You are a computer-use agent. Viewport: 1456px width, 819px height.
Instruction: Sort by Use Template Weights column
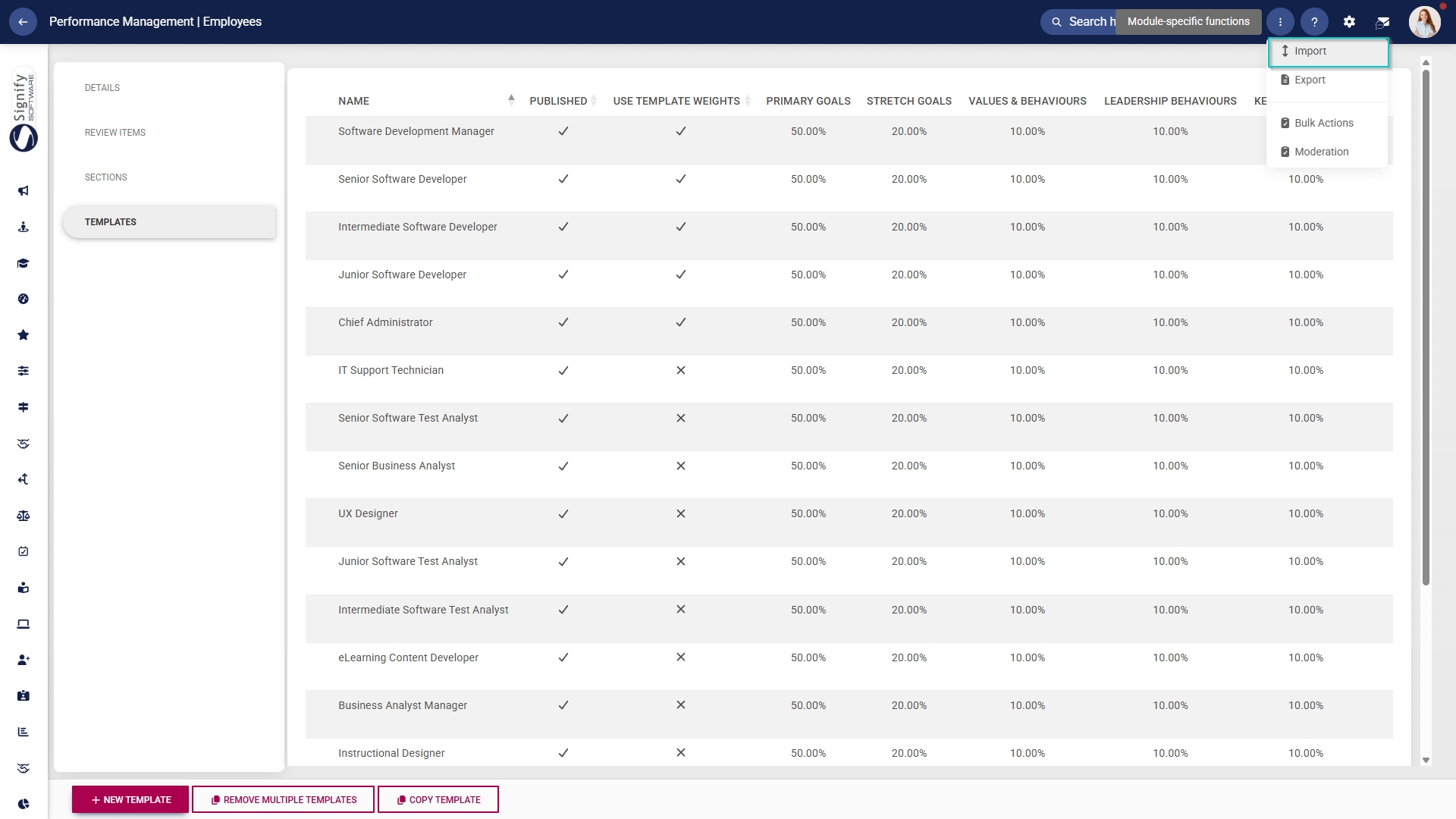click(x=681, y=101)
